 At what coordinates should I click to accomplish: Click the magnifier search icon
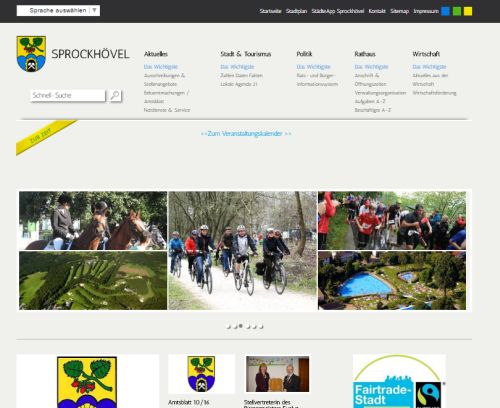[x=115, y=96]
